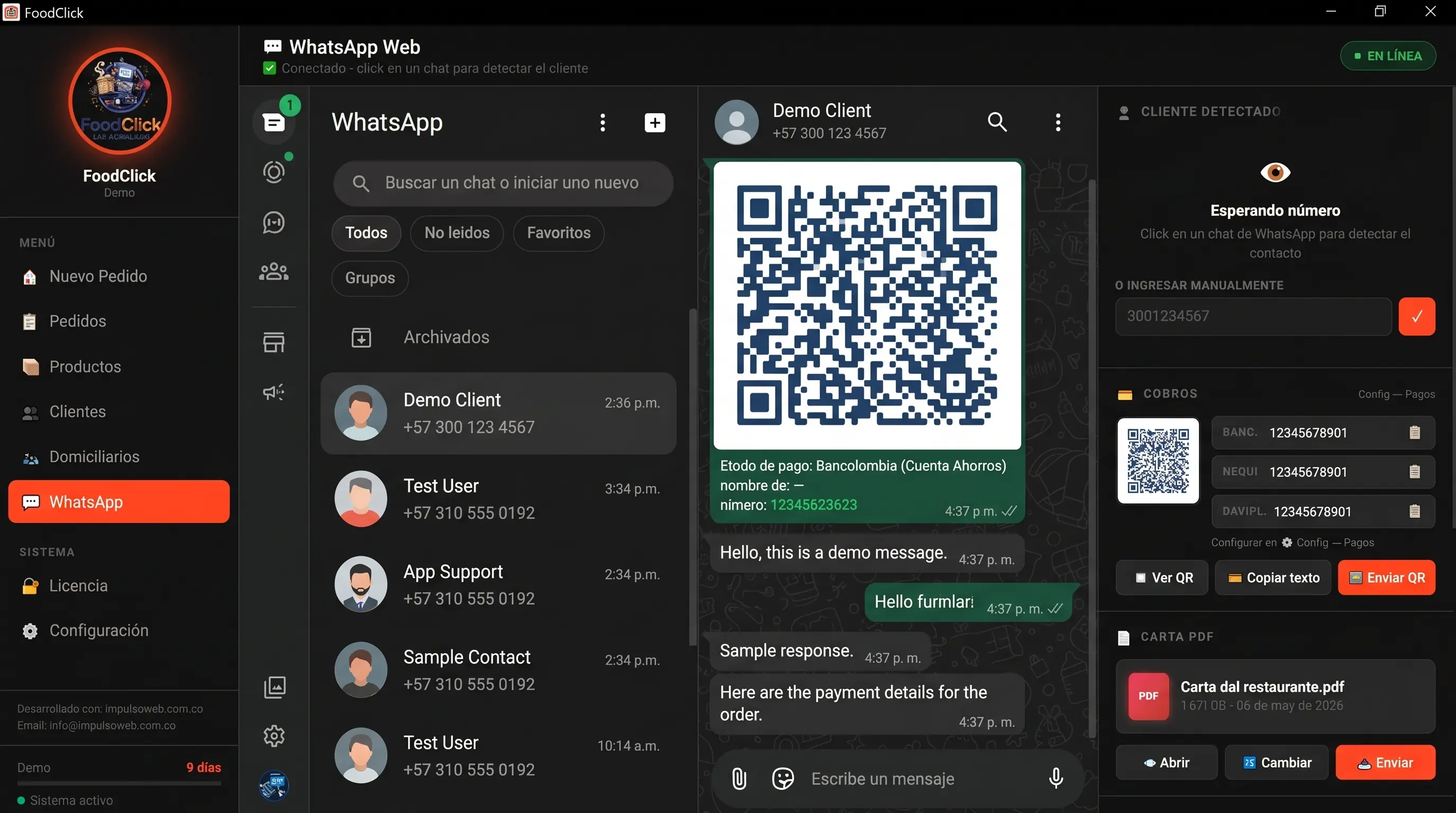The width and height of the screenshot is (1456, 813).
Task: Open the Test User chat from 3:34 p.m.
Action: click(x=498, y=499)
